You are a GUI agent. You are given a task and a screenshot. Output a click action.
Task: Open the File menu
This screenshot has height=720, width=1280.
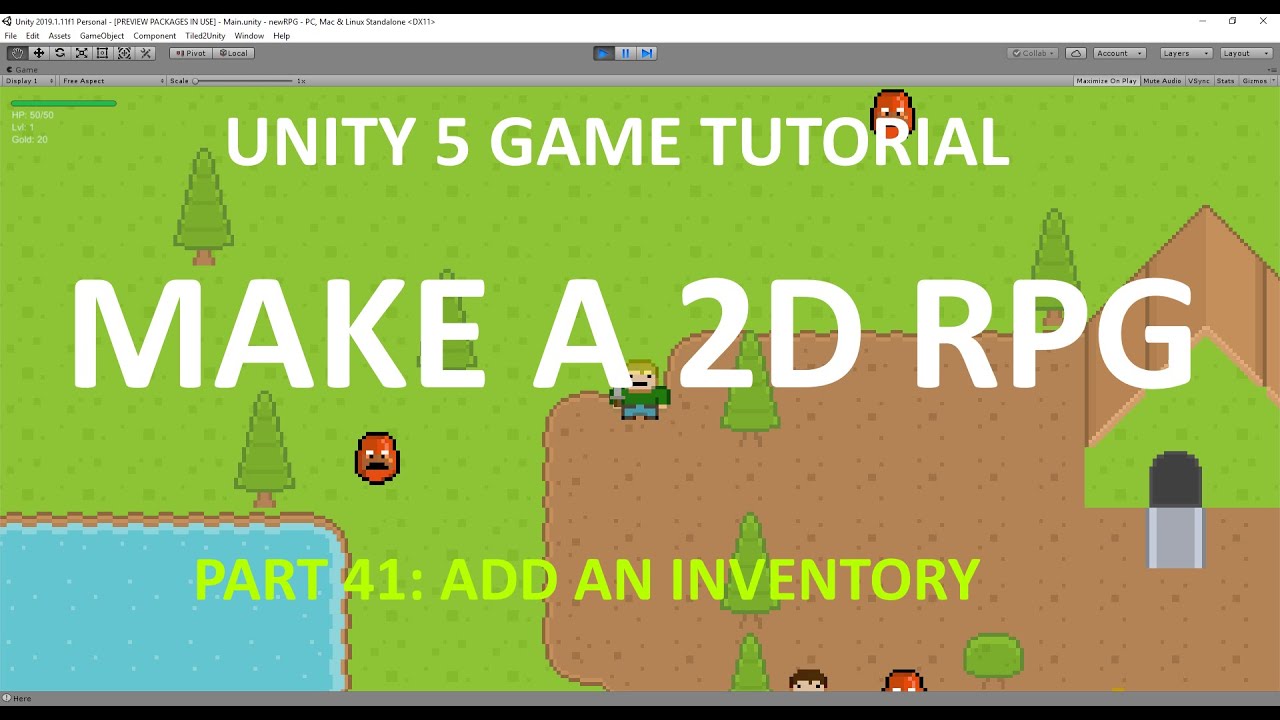11,36
